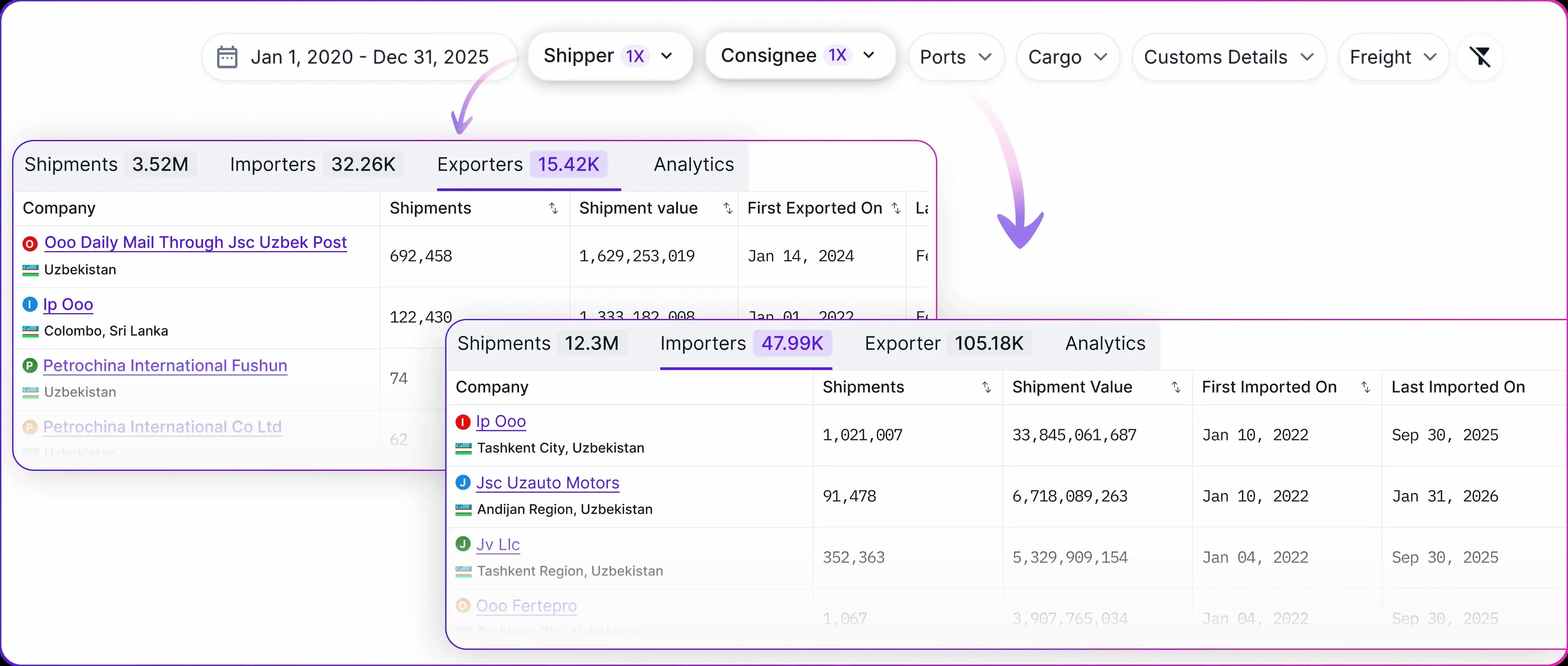Sort Shipments column in the exporters table

click(x=553, y=208)
